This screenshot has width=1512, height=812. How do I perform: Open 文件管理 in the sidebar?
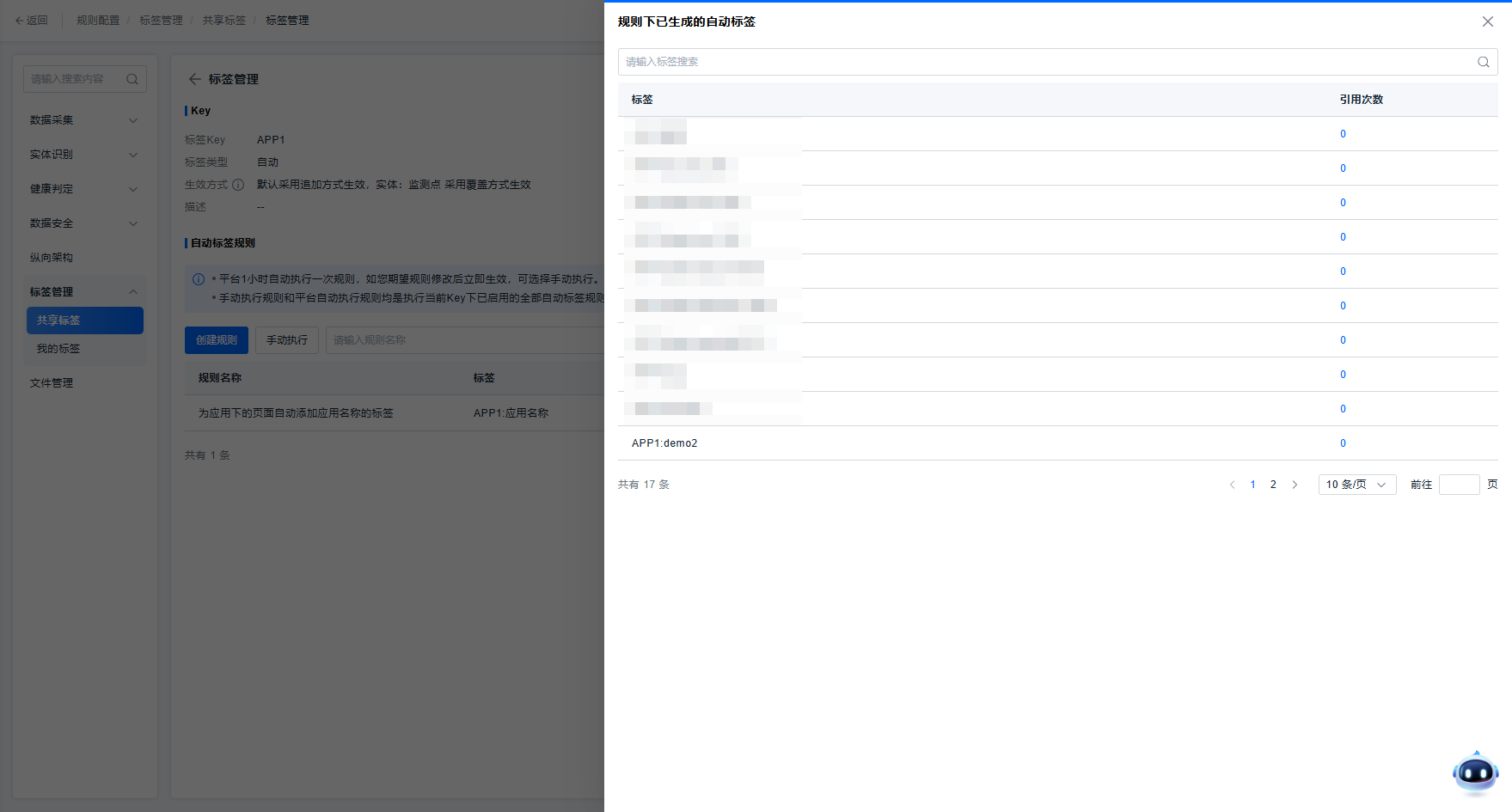click(52, 383)
